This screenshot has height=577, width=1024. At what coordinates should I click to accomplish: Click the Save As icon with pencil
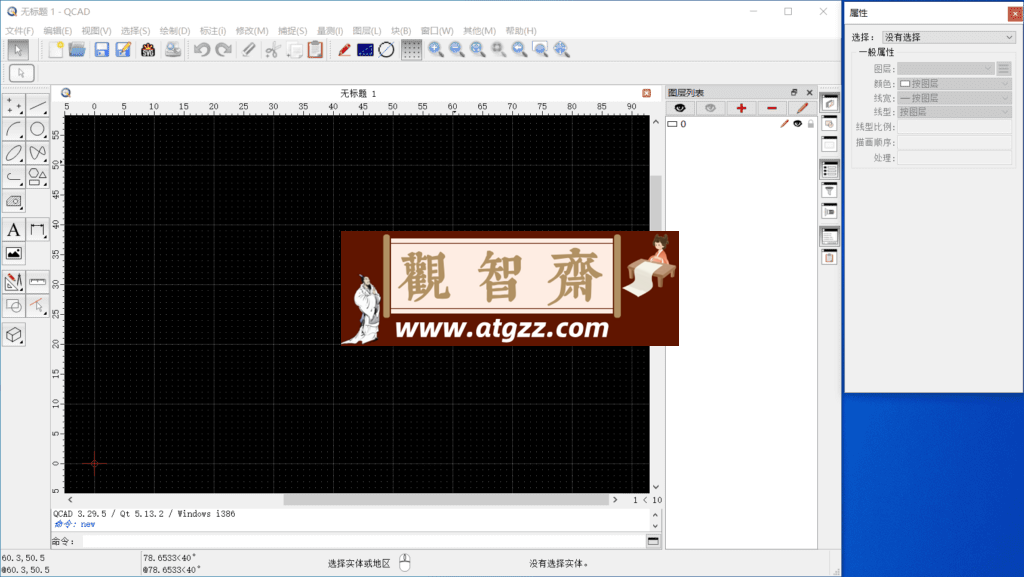coord(123,50)
